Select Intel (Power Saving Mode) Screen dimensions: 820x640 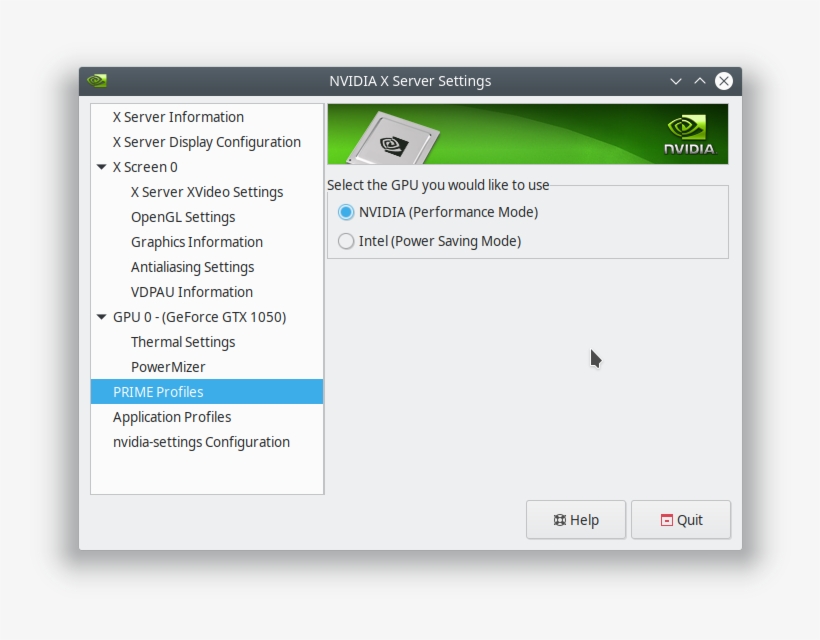point(344,241)
